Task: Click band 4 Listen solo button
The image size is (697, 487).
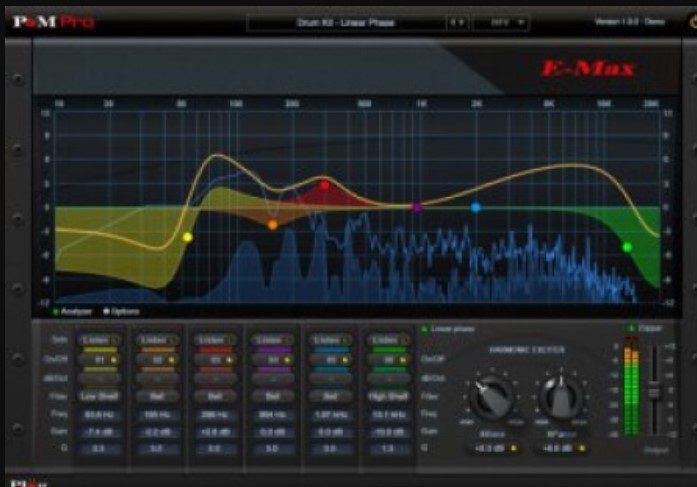Action: tap(273, 340)
